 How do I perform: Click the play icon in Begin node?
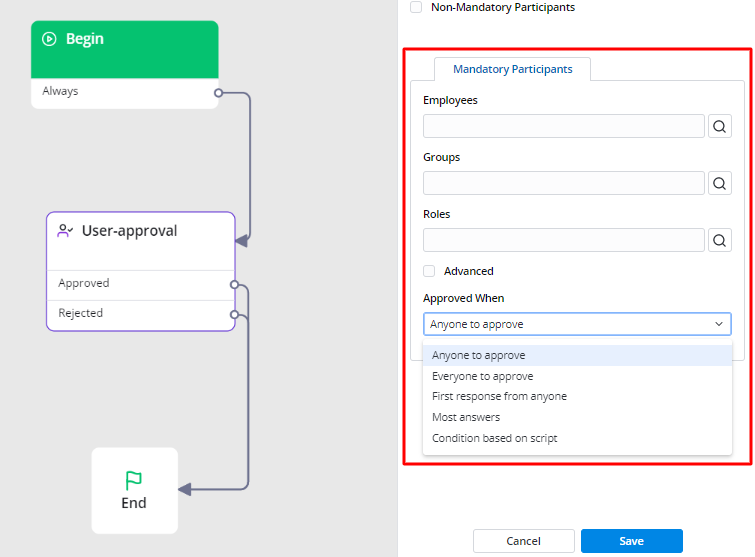point(49,39)
